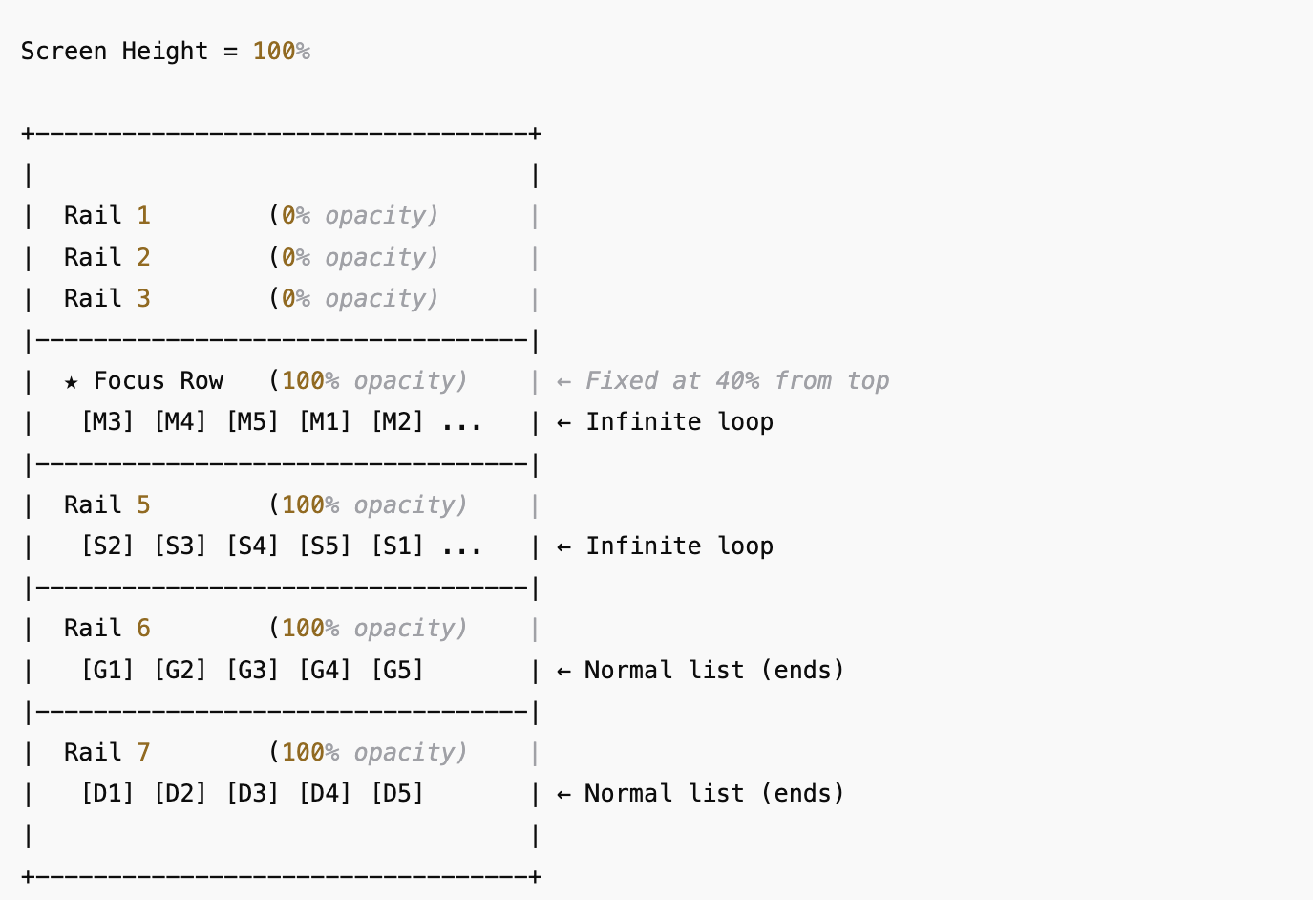Select [D2] in Rail 7

[x=180, y=794]
